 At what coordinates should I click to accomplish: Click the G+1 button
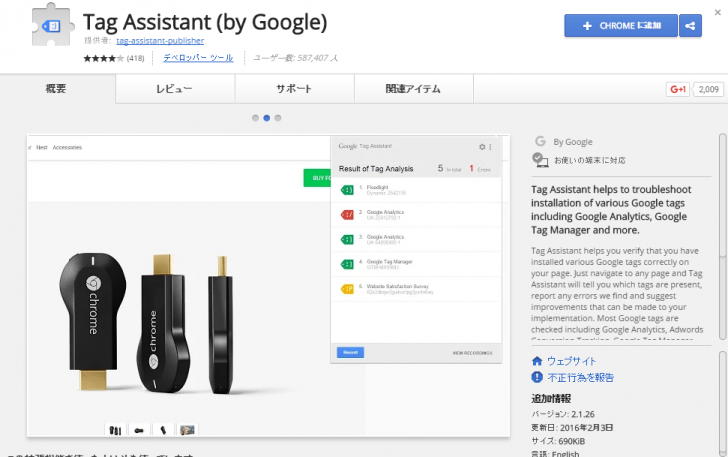[x=677, y=89]
